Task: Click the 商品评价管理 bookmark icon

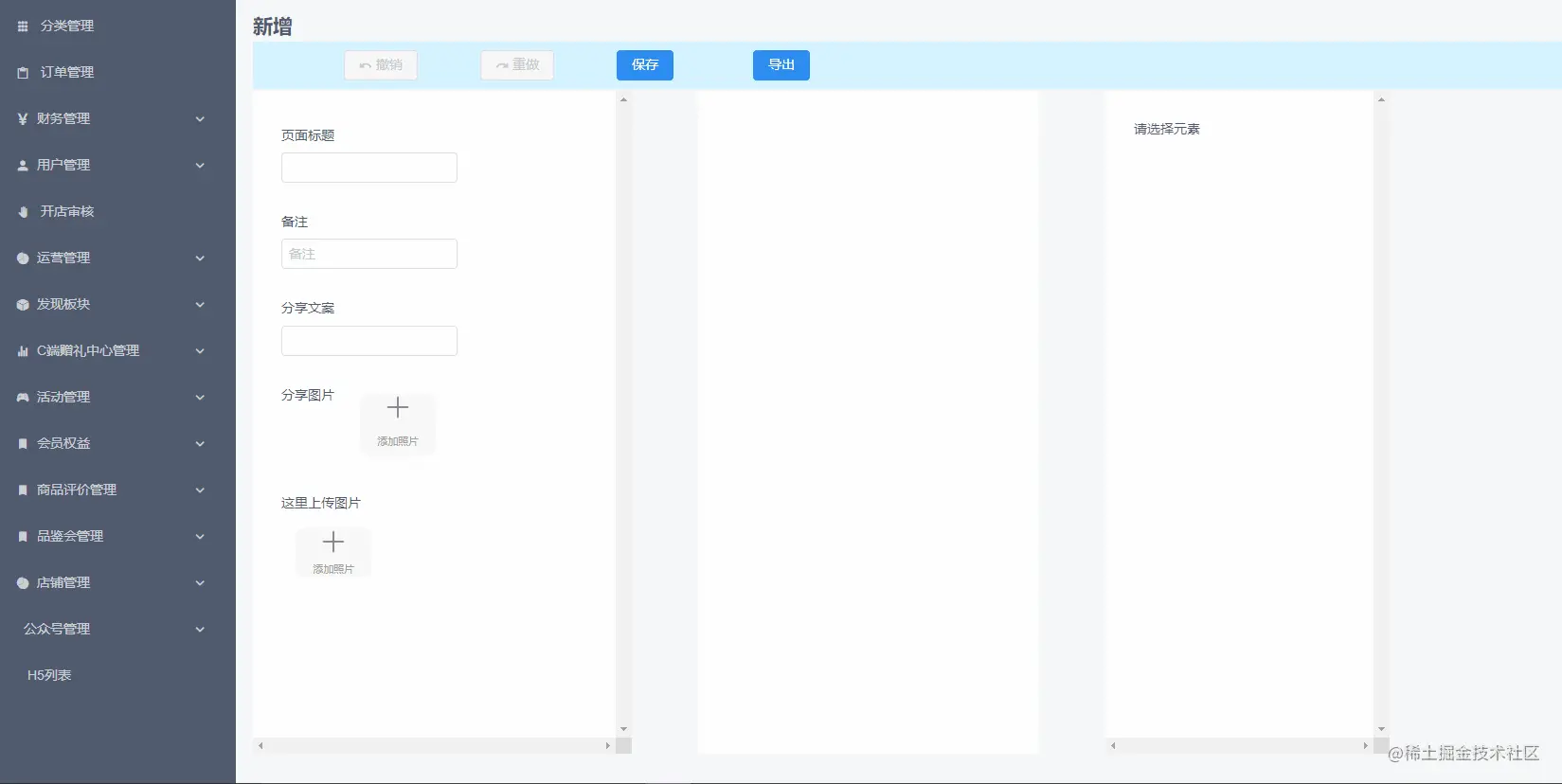Action: (23, 490)
